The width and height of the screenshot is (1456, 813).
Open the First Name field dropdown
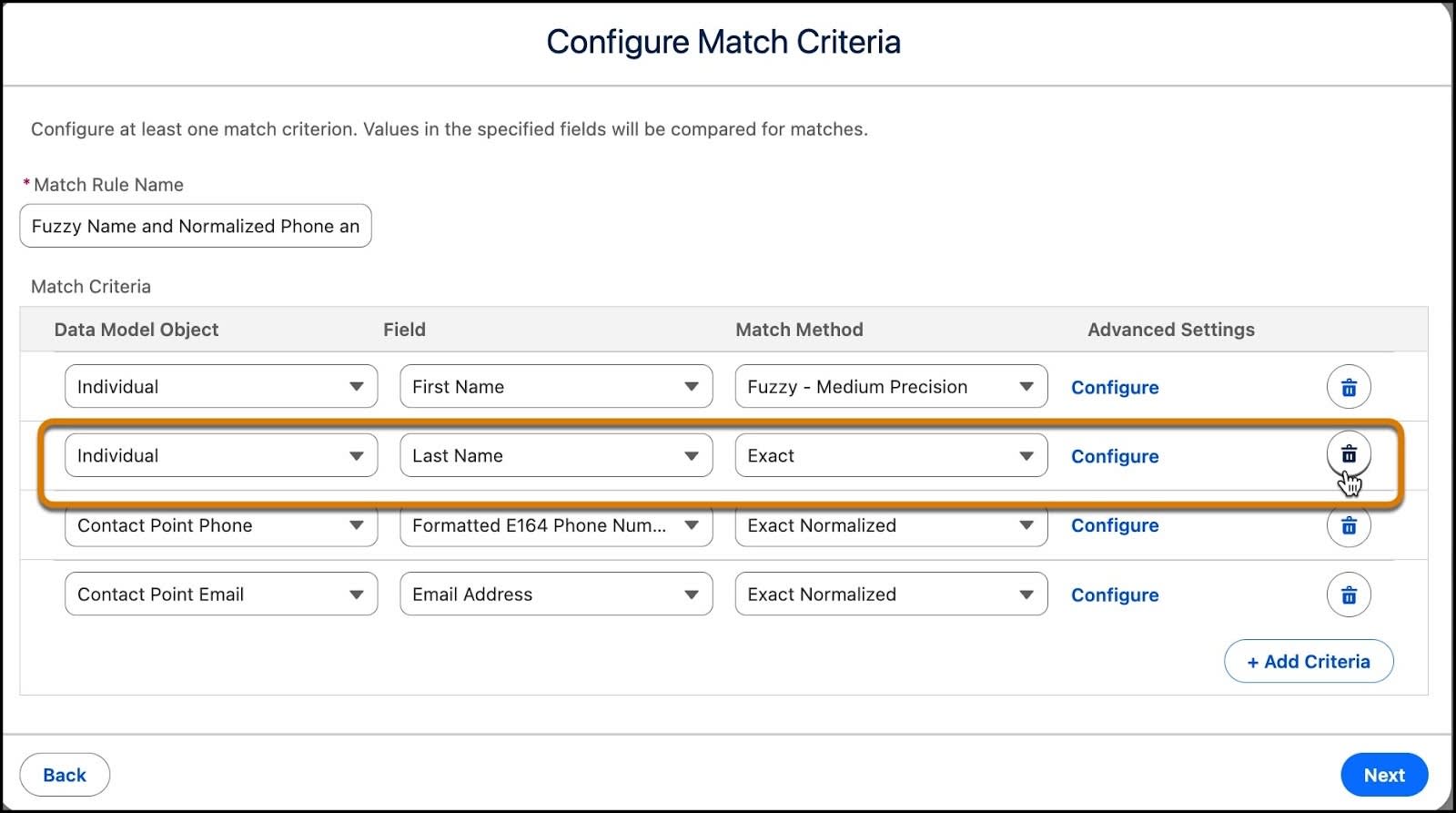point(555,387)
